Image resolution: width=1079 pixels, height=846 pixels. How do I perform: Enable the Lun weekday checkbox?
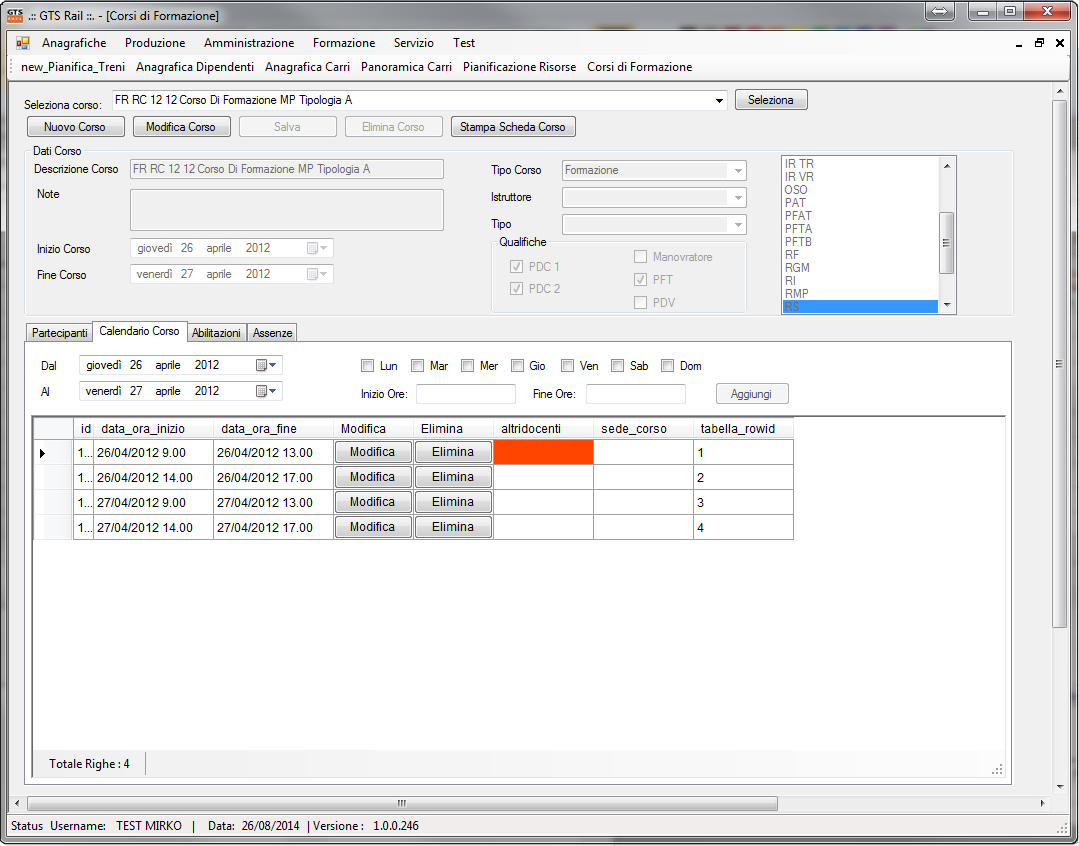(x=368, y=366)
